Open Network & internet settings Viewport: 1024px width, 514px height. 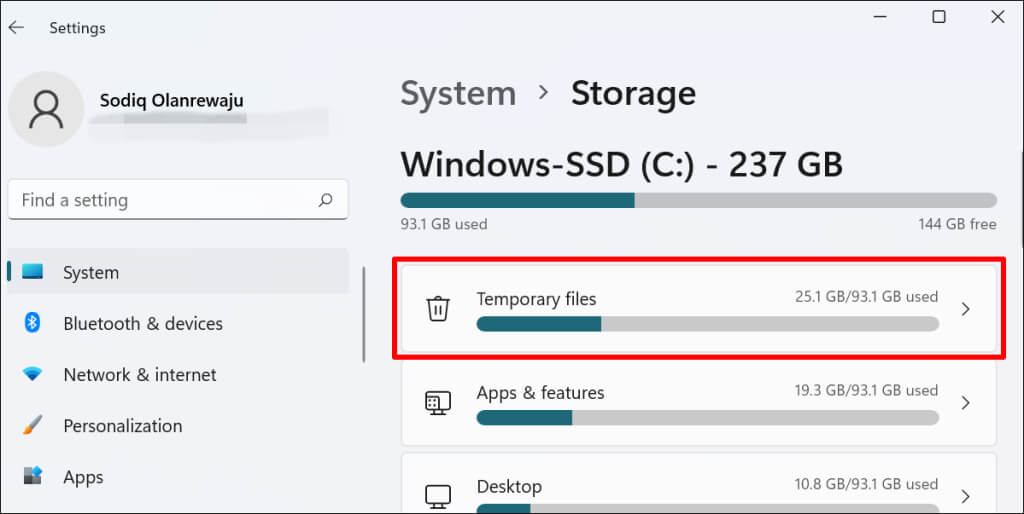point(140,375)
